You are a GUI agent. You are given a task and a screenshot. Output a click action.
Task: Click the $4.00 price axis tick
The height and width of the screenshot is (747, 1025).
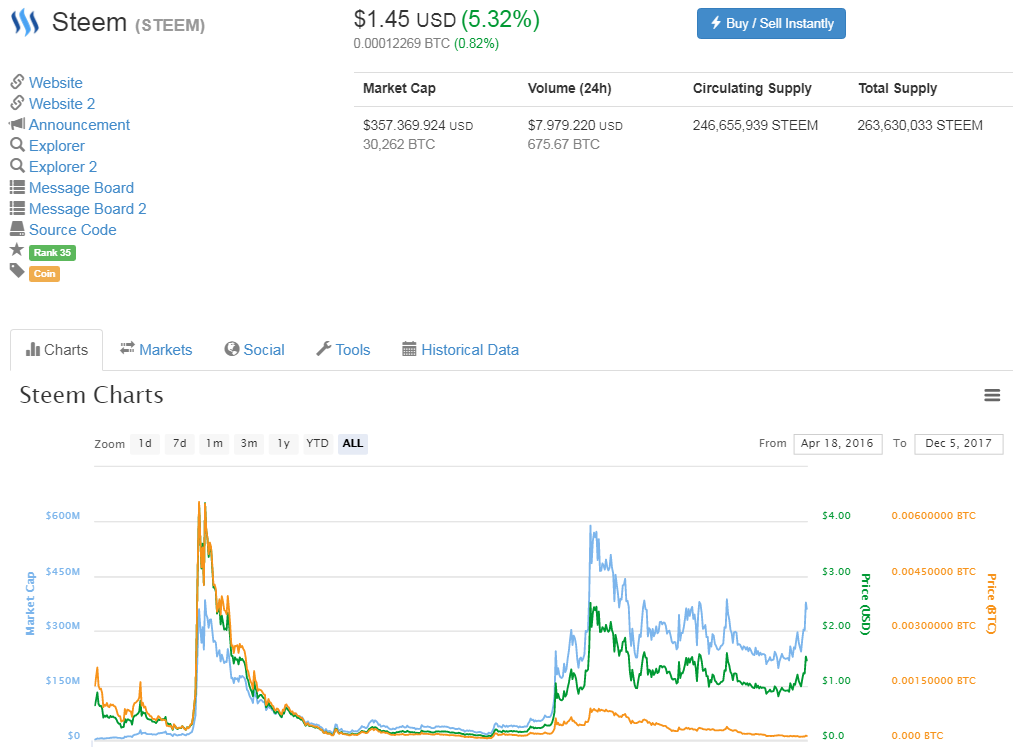837,516
